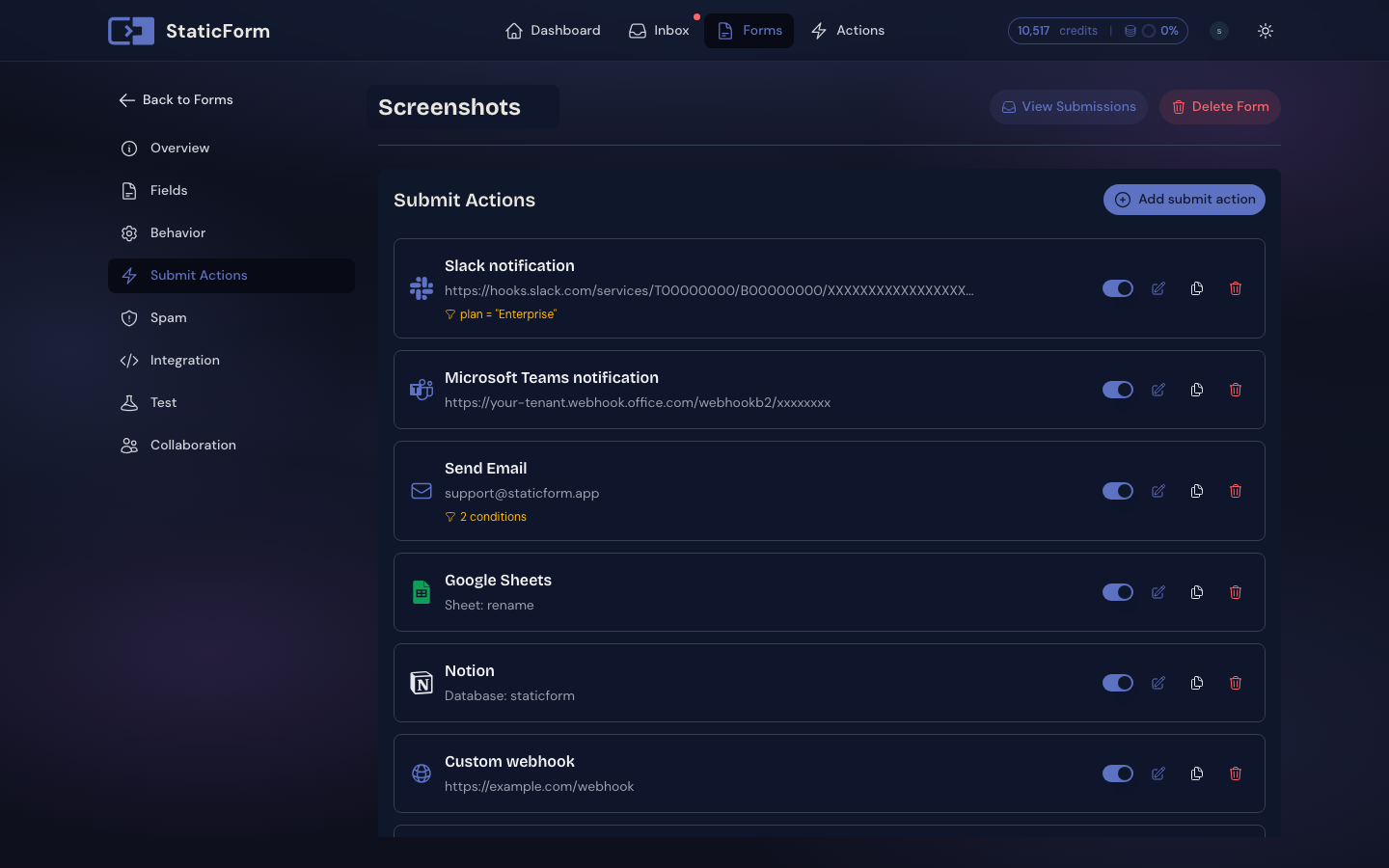1389x868 pixels.
Task: Open the Actions nav item
Action: (x=848, y=31)
